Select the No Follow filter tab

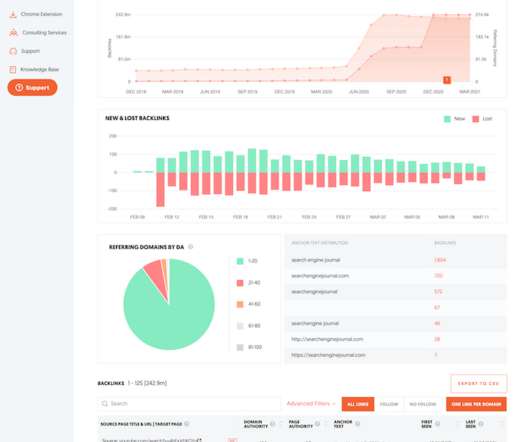pos(422,404)
